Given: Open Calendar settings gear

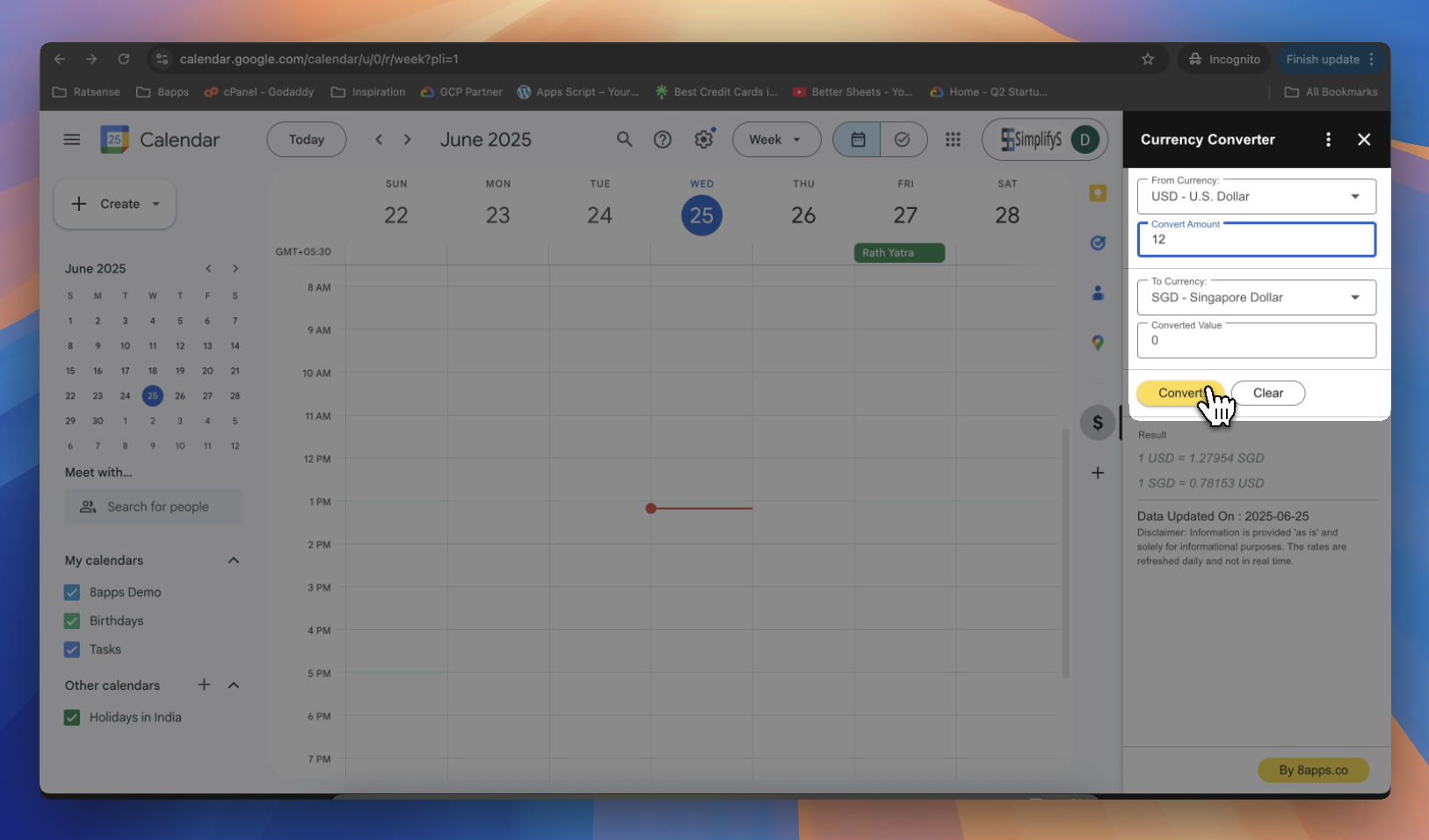Looking at the screenshot, I should [703, 139].
